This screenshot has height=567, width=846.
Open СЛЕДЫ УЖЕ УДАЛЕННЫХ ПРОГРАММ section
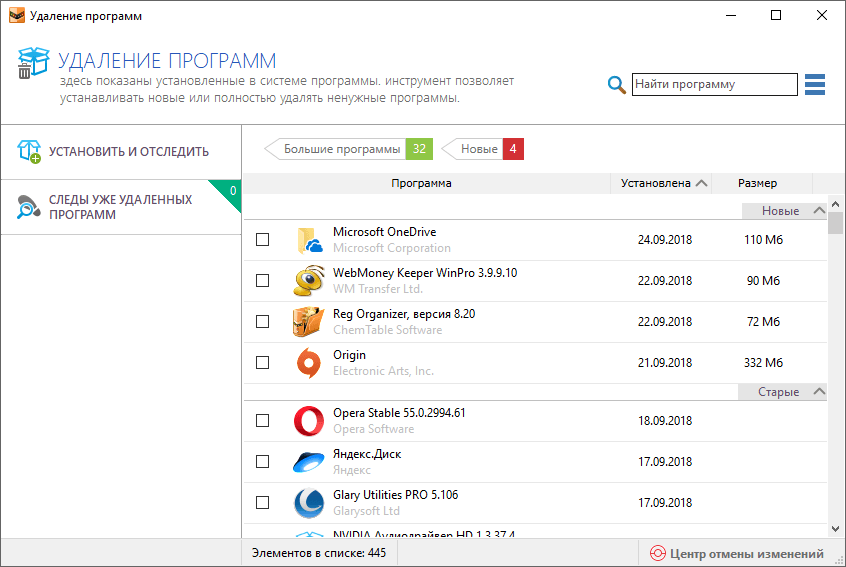[121, 207]
